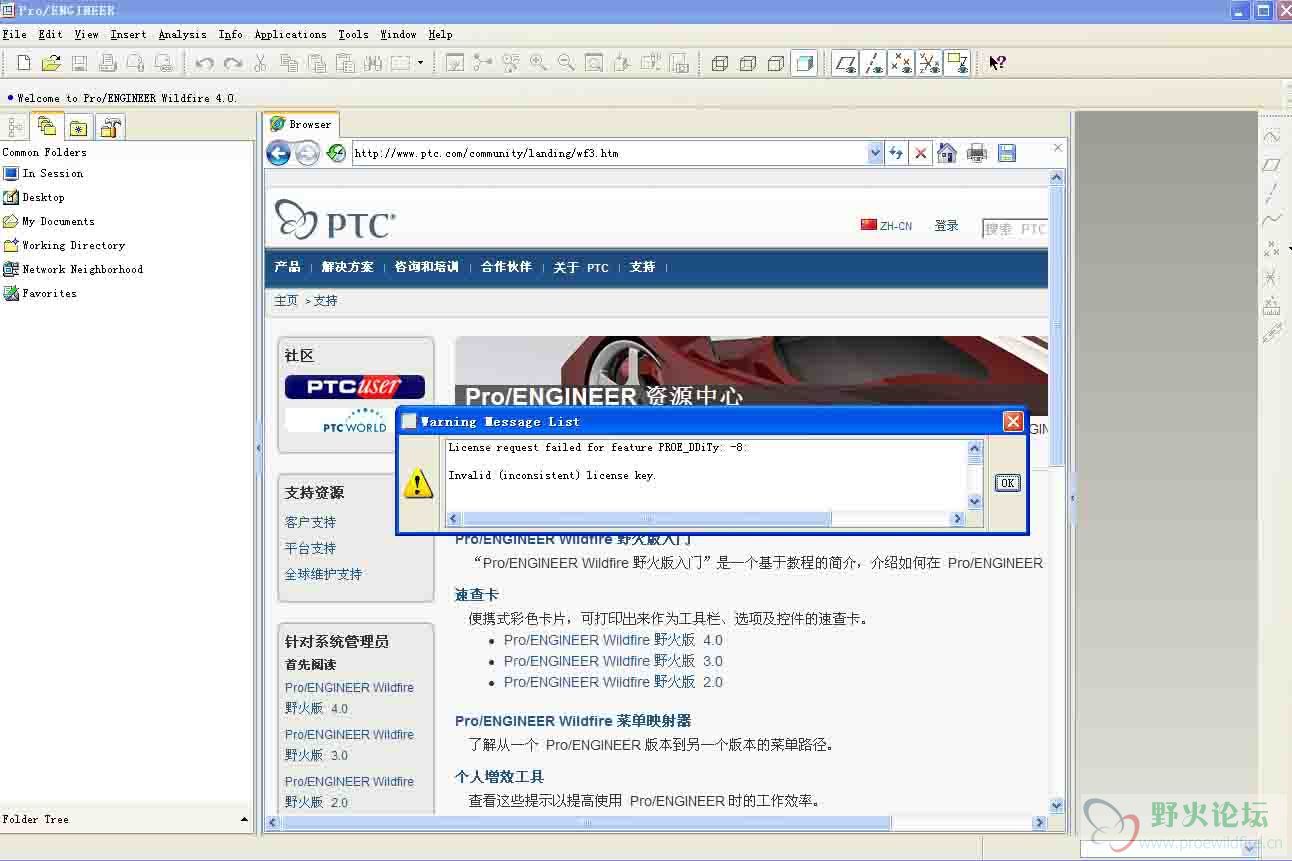Screen dimensions: 1292x861
Task: Open the Model Tree navigator tab icon
Action: 15,127
